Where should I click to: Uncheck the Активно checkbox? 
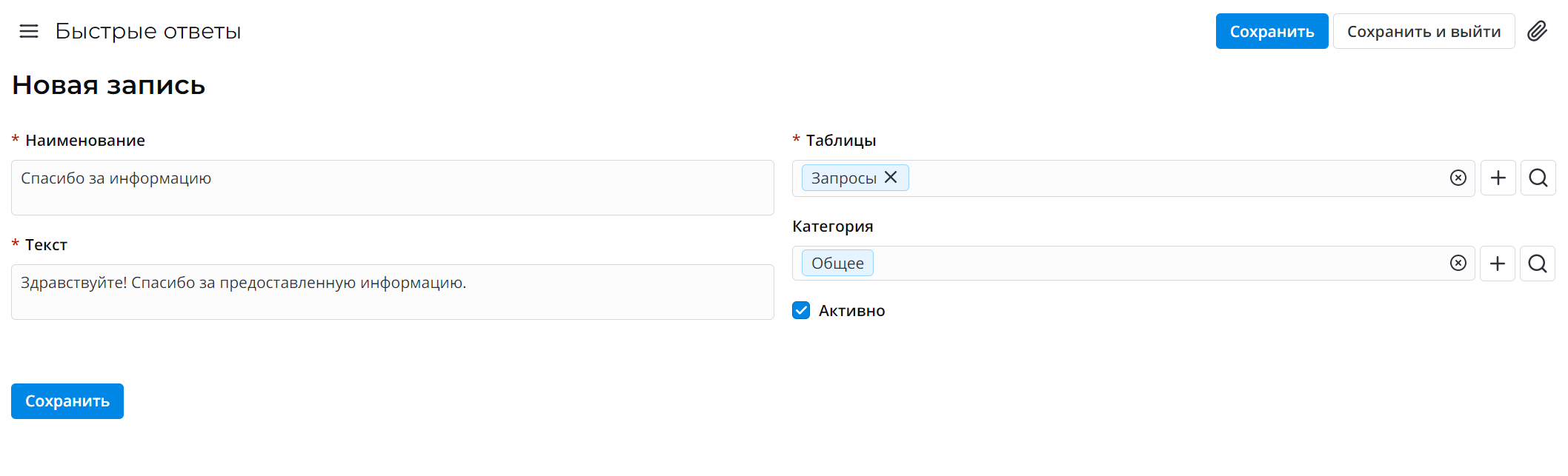pyautogui.click(x=801, y=310)
